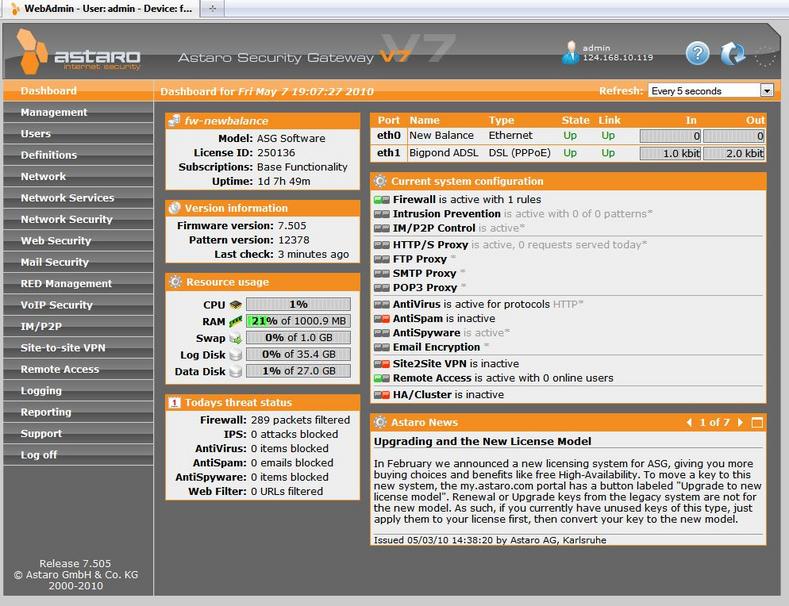Screen dimensions: 789x606
Task: Click the Current system configuration gear icon
Action: click(x=380, y=182)
